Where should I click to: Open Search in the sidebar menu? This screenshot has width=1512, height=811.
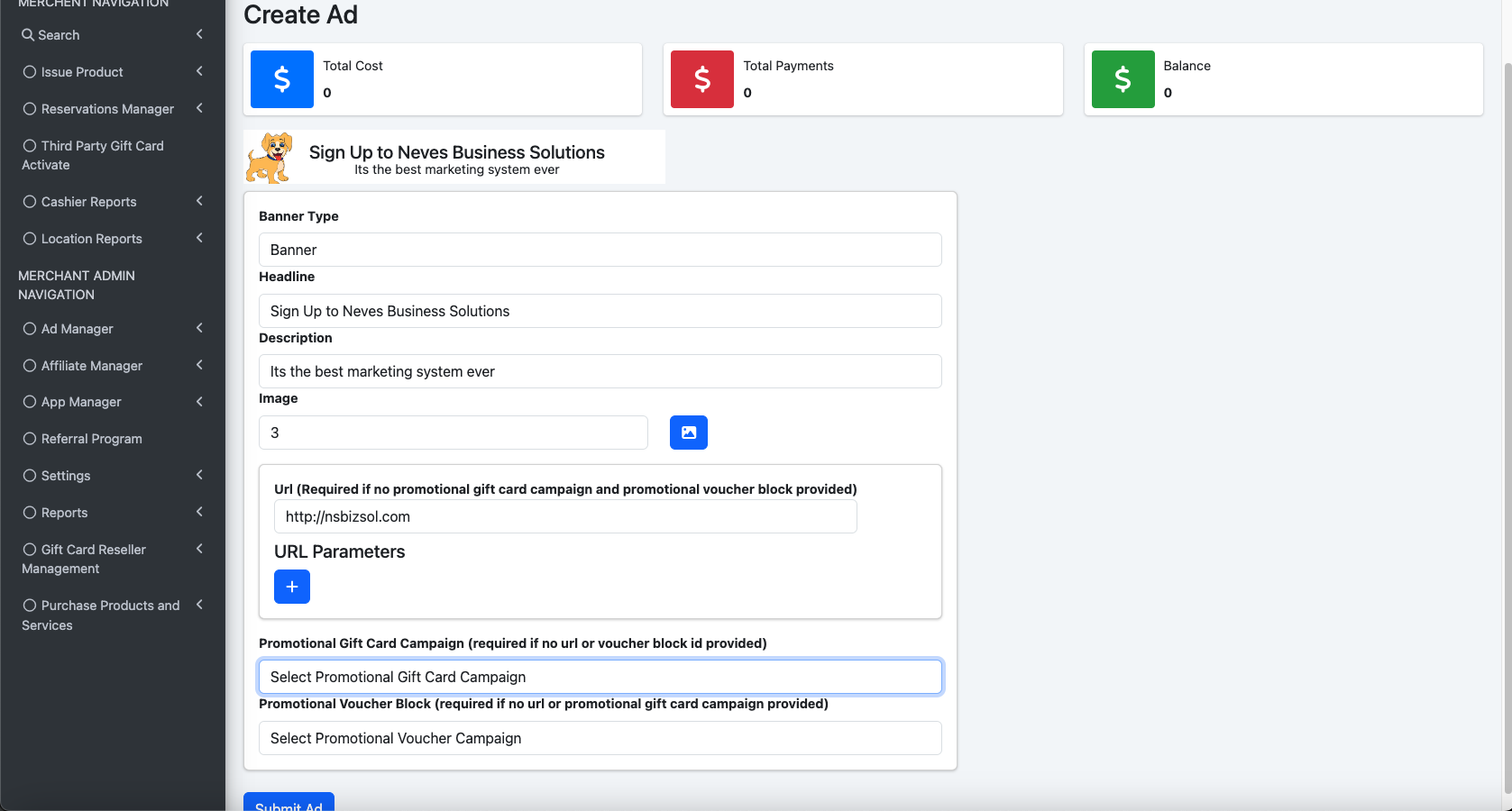[x=113, y=35]
